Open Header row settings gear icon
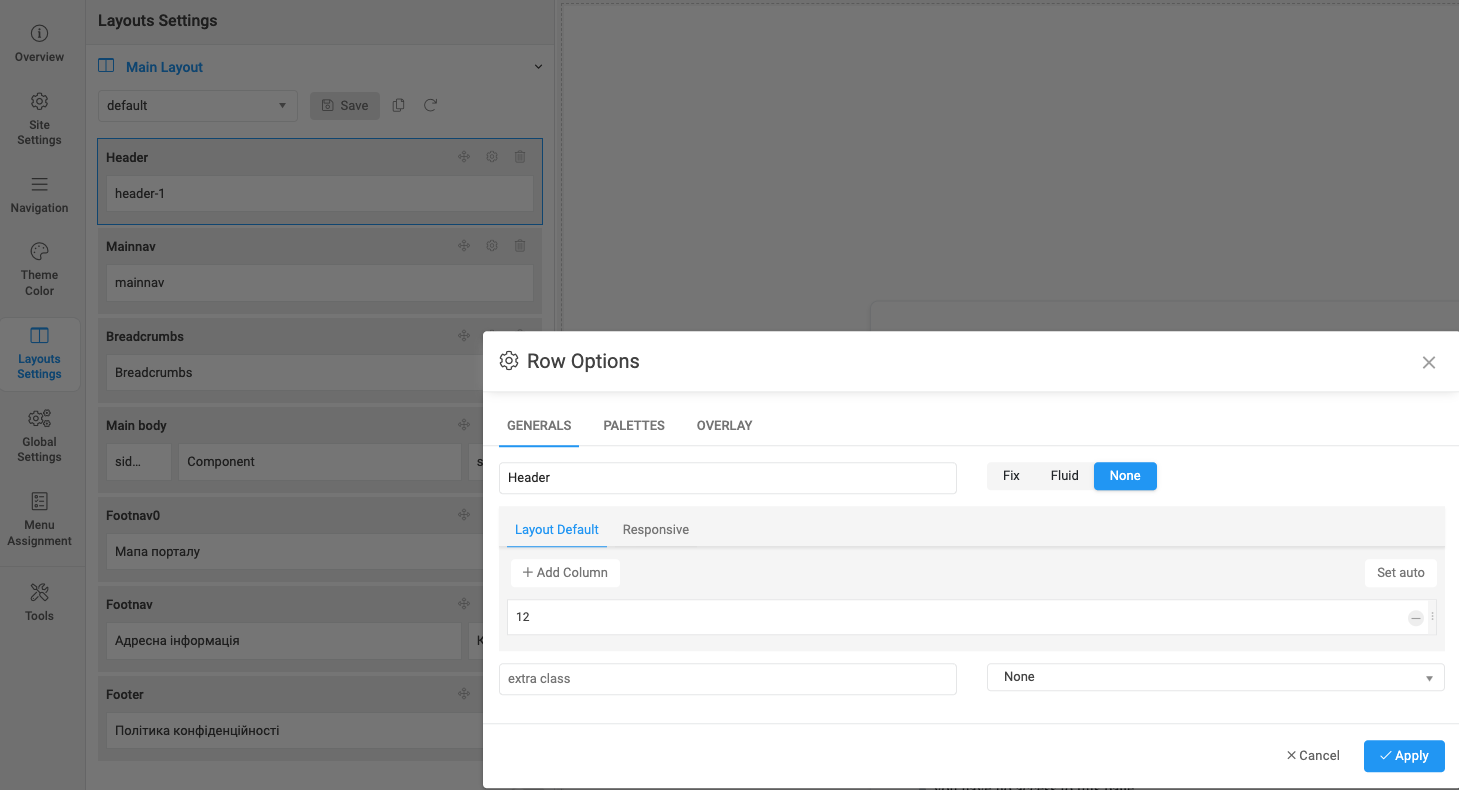 [492, 157]
